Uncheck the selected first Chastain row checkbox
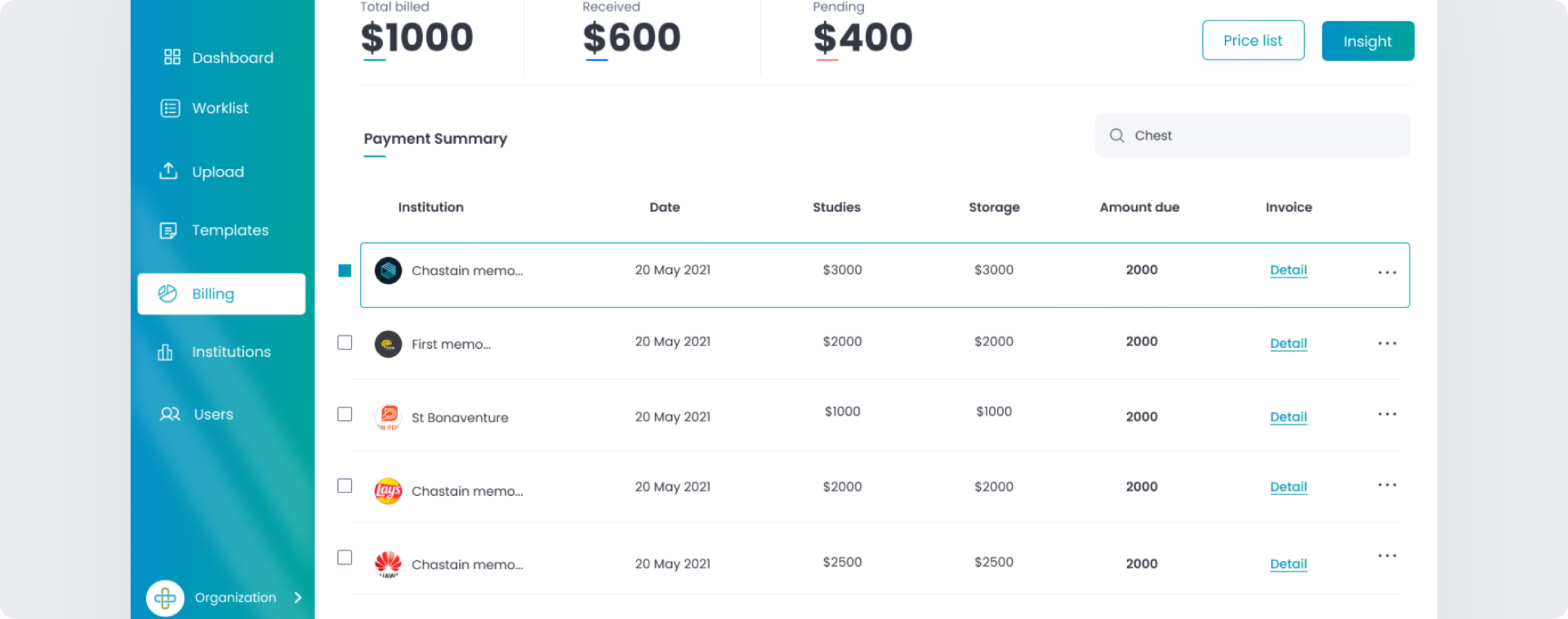 345,271
